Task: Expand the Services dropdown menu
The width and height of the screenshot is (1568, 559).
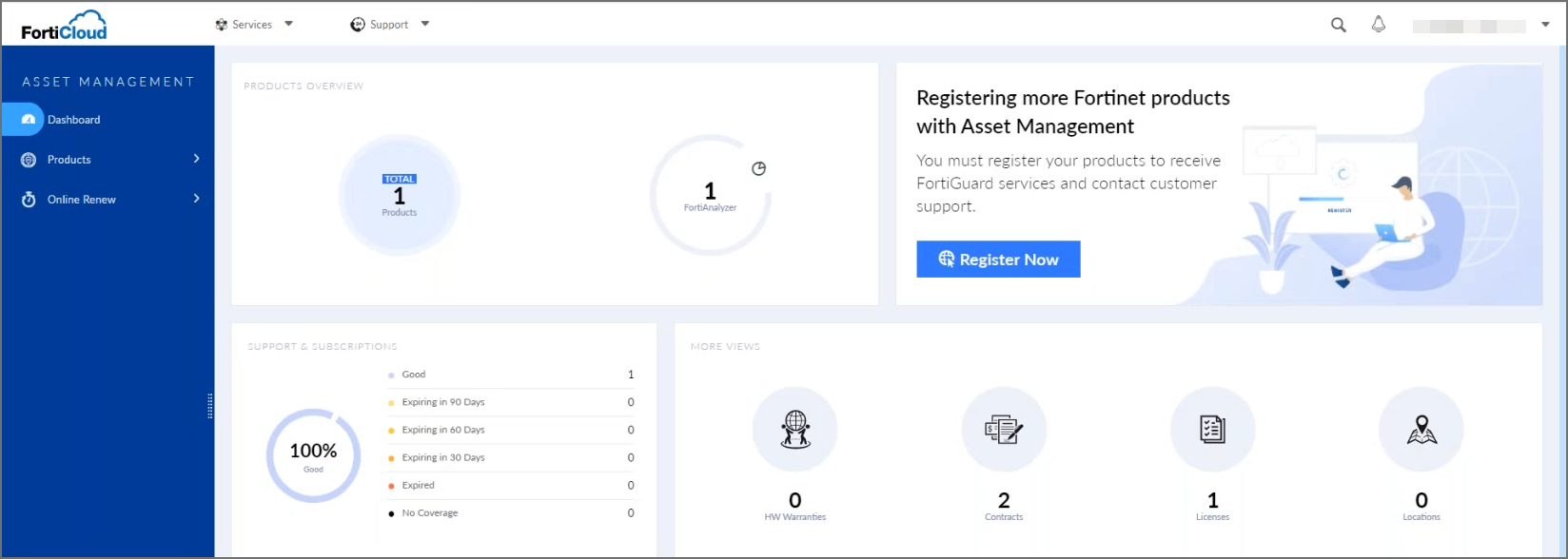Action: click(254, 25)
